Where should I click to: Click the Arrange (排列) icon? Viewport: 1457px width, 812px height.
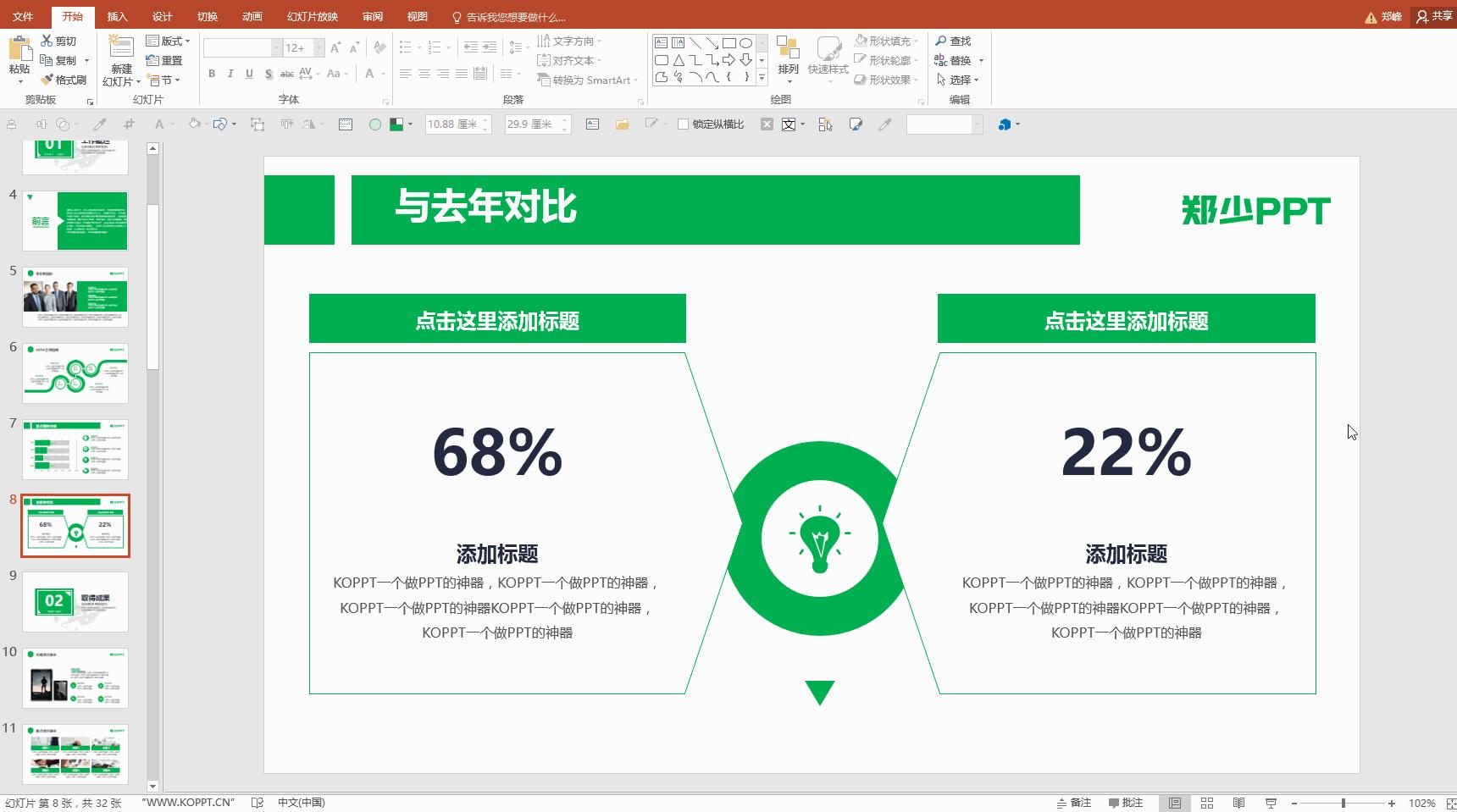point(788,59)
